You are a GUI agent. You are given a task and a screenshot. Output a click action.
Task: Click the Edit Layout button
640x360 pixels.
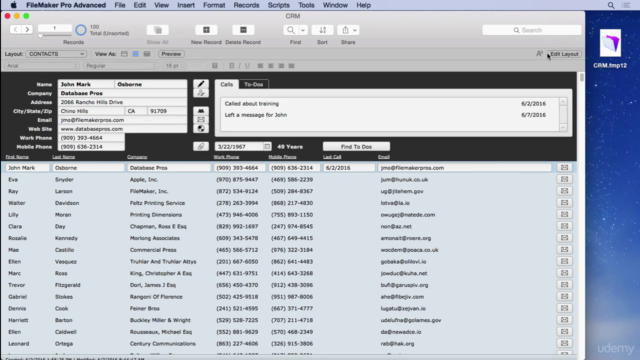pyautogui.click(x=564, y=54)
